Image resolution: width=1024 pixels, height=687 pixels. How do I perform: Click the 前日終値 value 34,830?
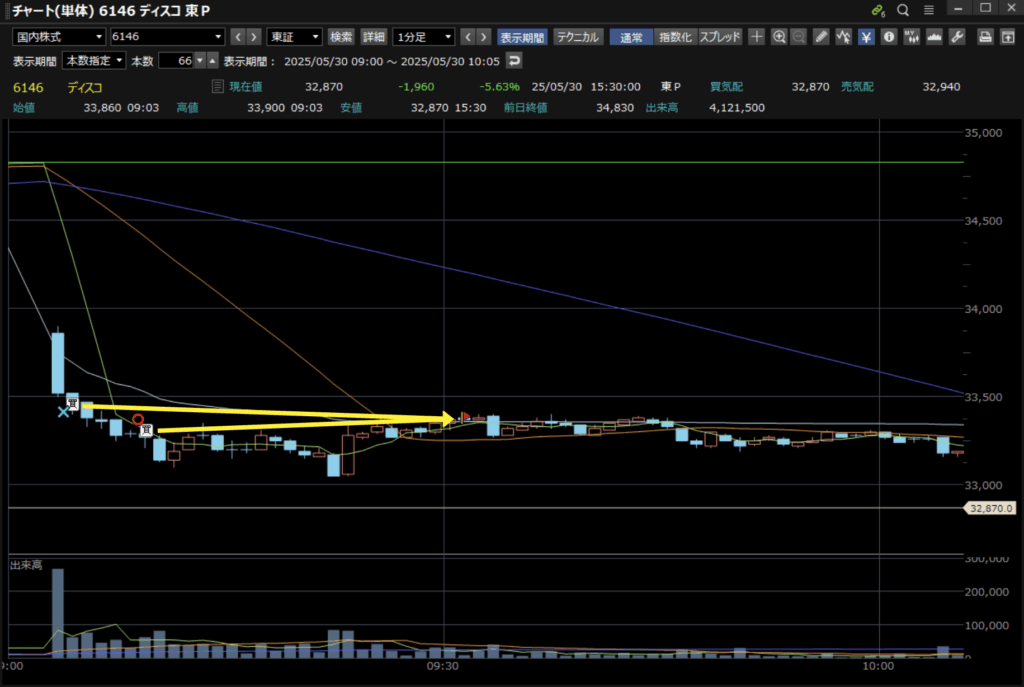(x=615, y=108)
